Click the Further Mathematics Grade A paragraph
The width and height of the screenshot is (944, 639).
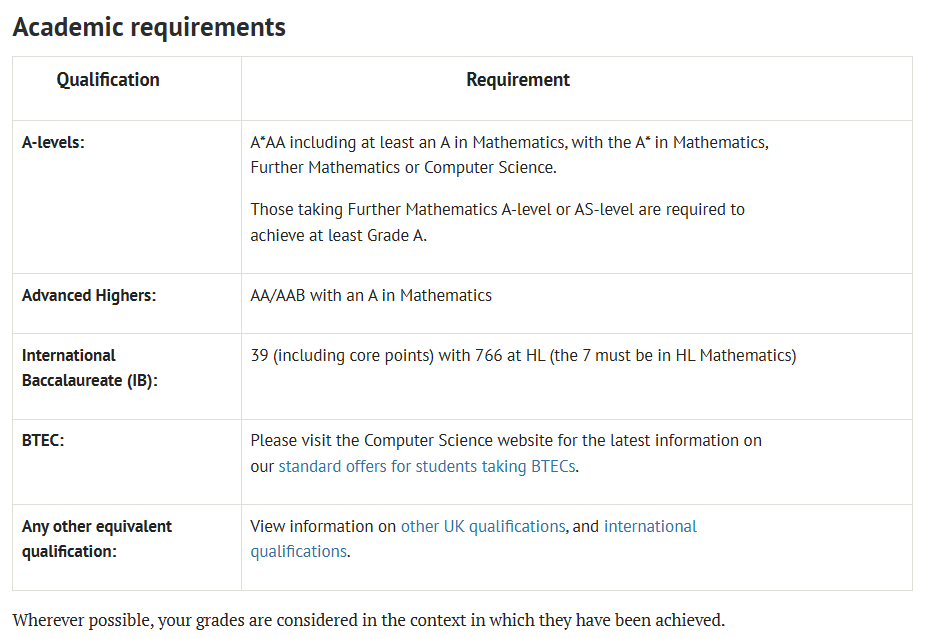497,222
